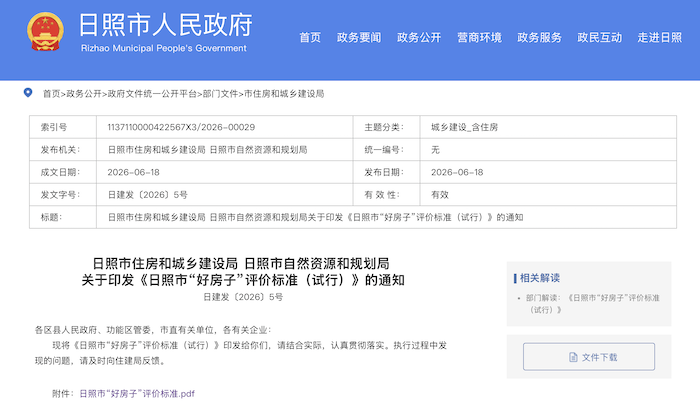The image size is (700, 411).
Task: Open 政务服务 navigation item
Action: [x=539, y=37]
